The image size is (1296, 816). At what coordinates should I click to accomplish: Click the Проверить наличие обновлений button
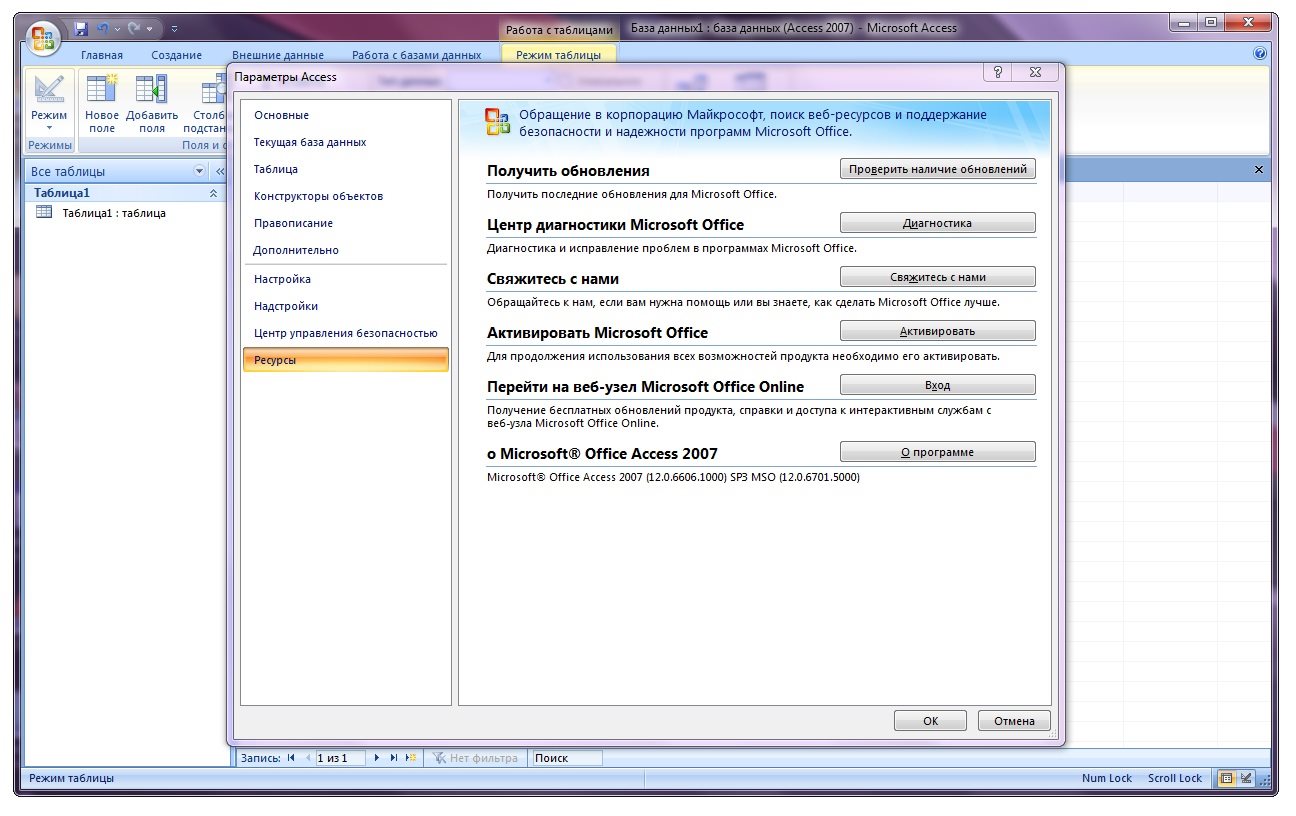(x=937, y=169)
